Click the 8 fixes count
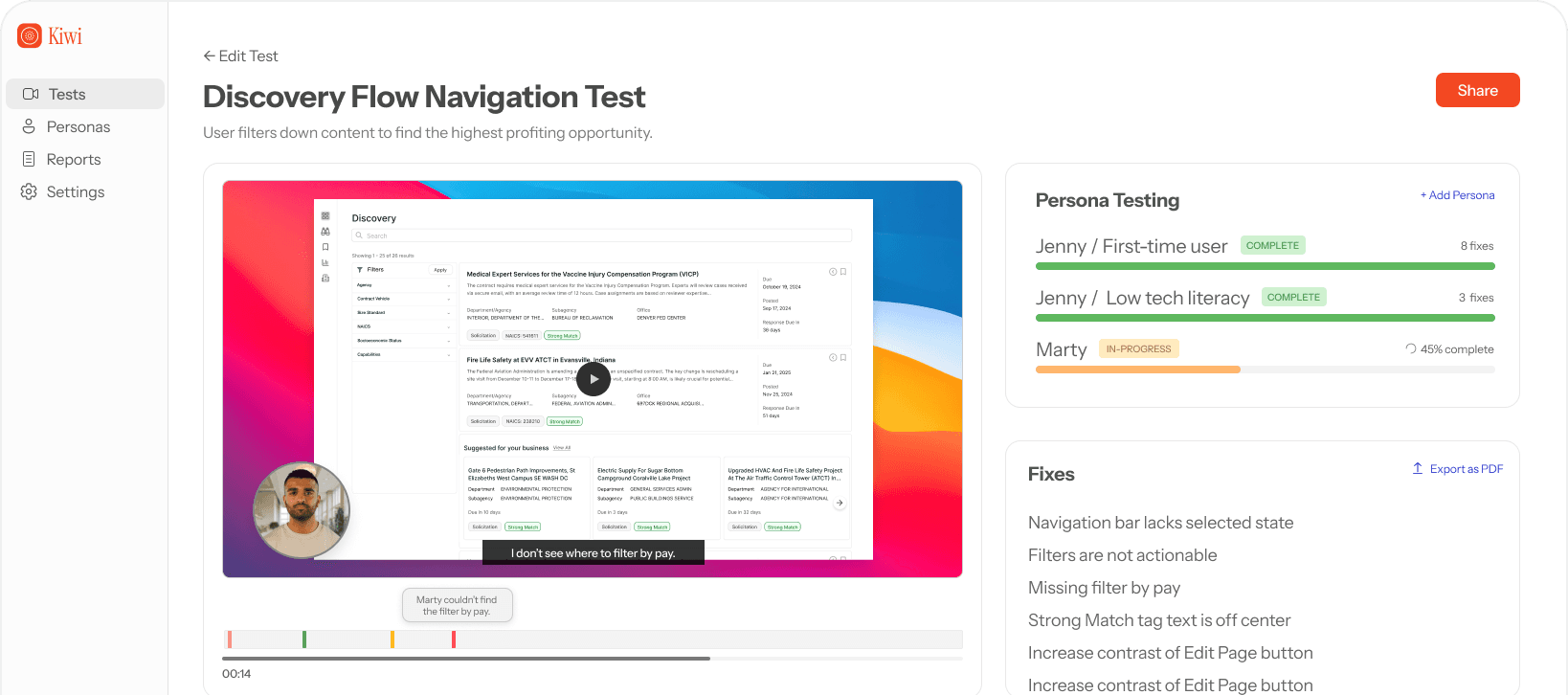Viewport: 1568px width, 695px height. pos(1477,246)
